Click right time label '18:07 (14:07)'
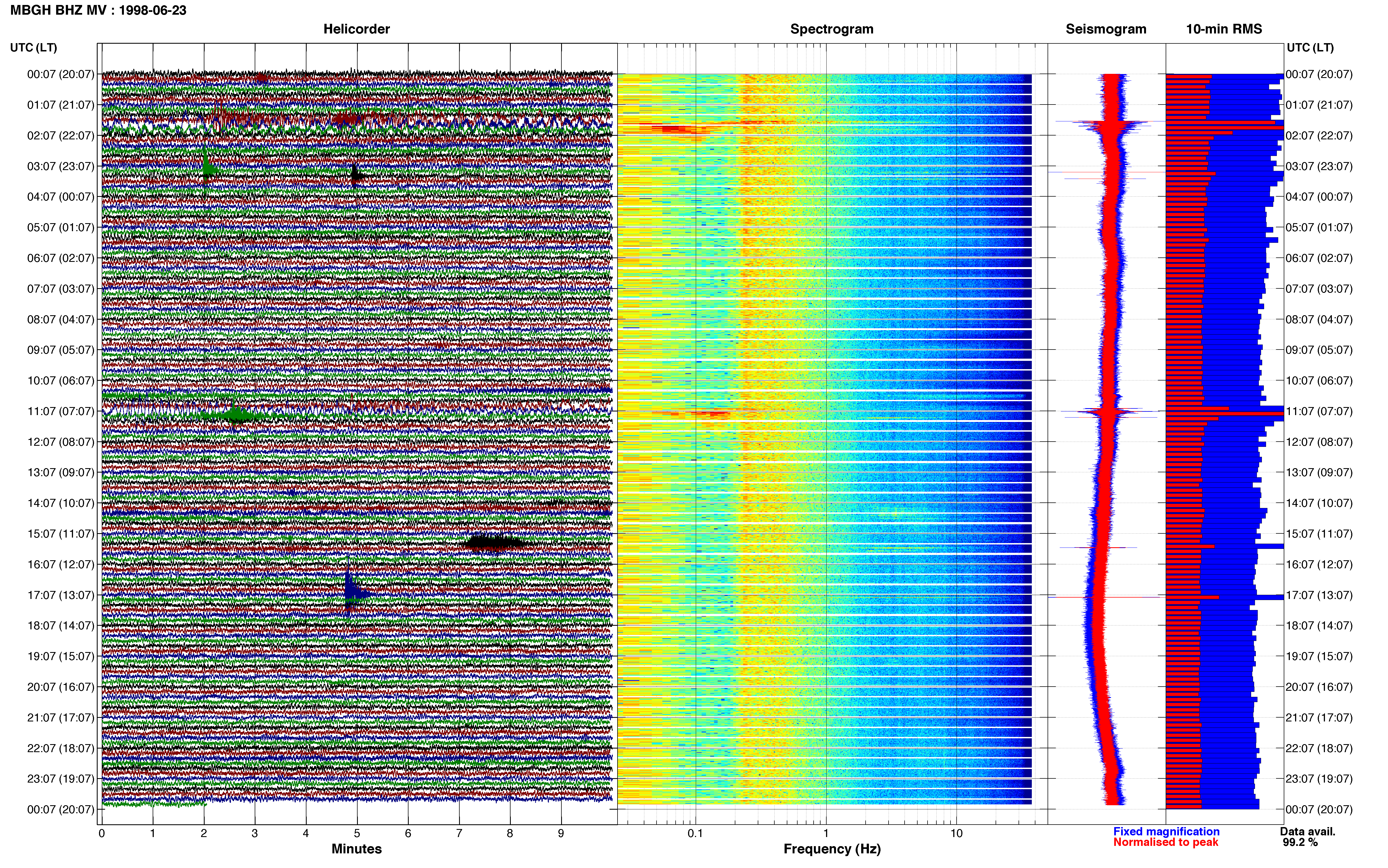This screenshot has height=868, width=1388. [x=1319, y=626]
